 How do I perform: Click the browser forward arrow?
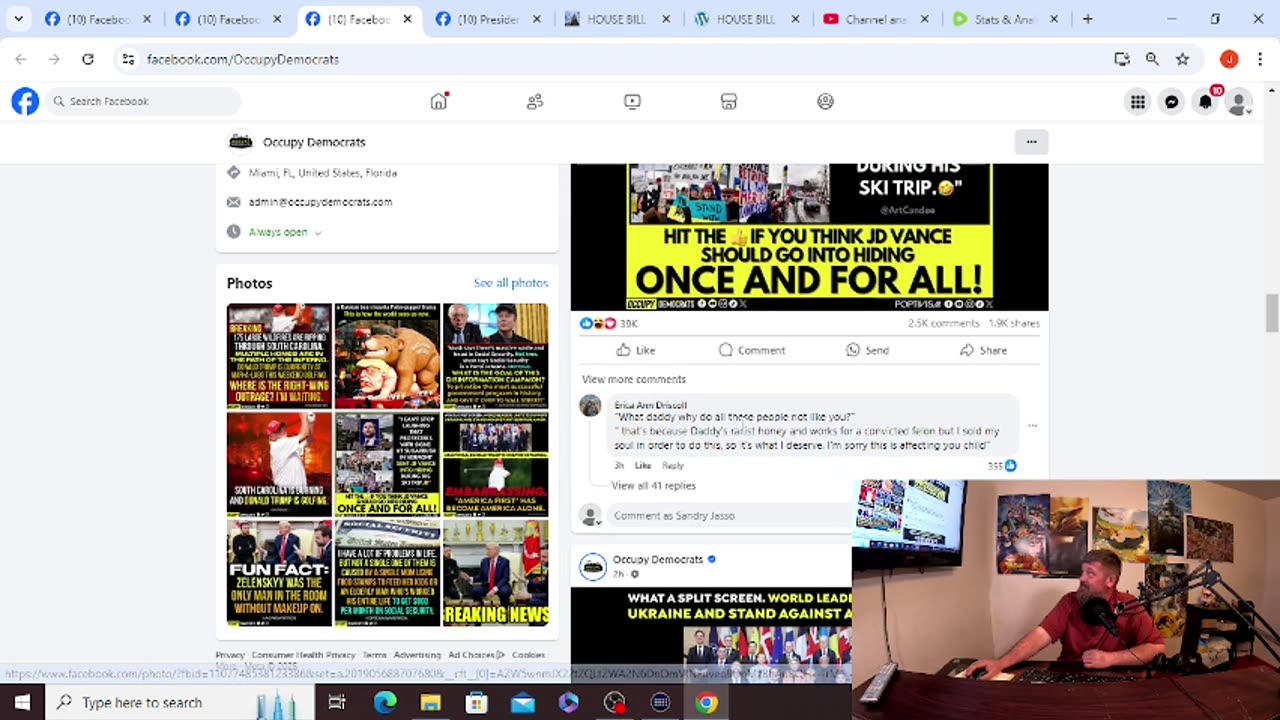click(54, 59)
